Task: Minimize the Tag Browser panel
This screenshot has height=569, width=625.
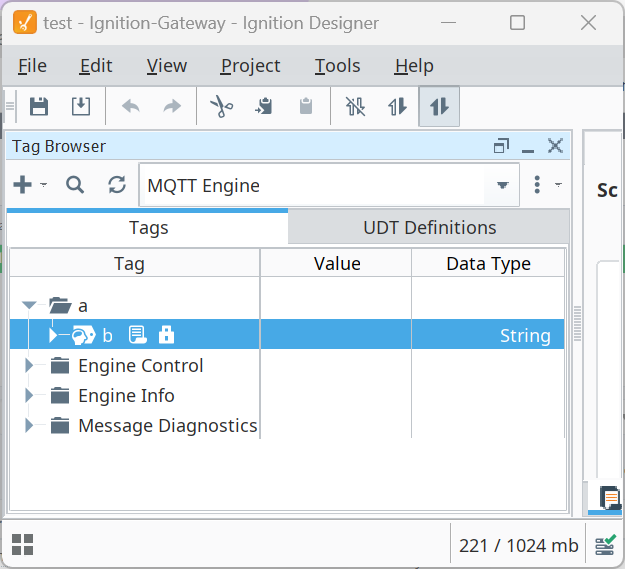Action: [x=528, y=150]
